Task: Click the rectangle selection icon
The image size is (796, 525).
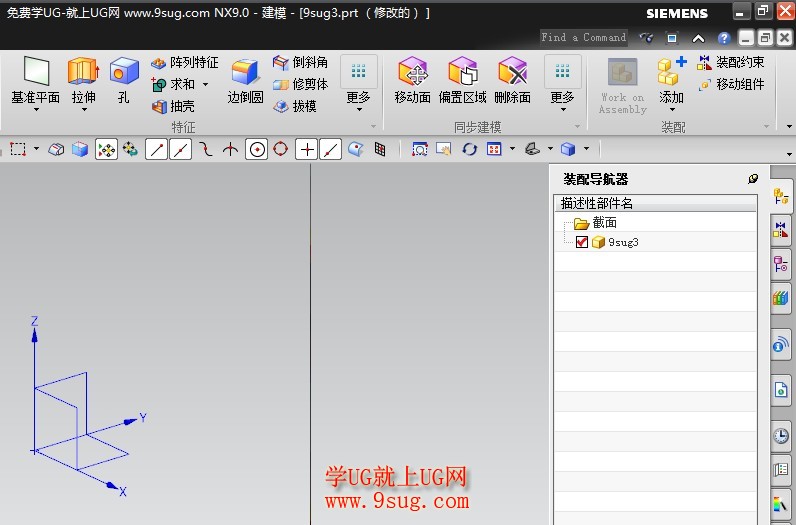Action: click(x=18, y=149)
